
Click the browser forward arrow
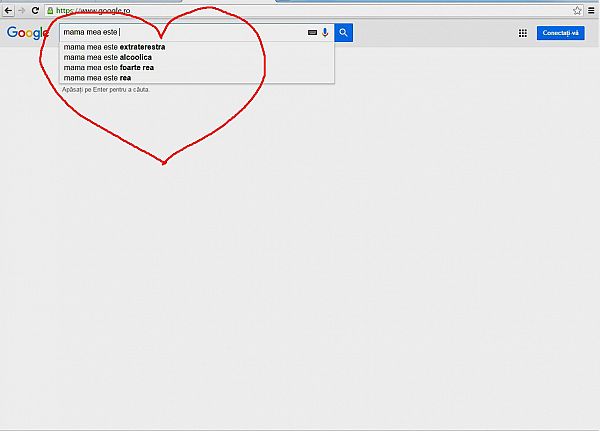(21, 10)
